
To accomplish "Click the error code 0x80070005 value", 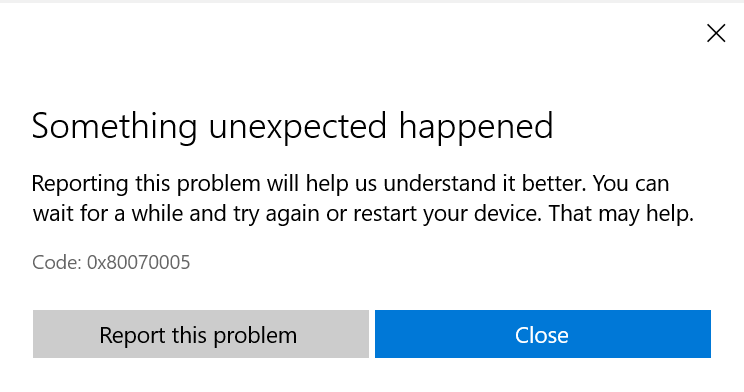I will (139, 262).
